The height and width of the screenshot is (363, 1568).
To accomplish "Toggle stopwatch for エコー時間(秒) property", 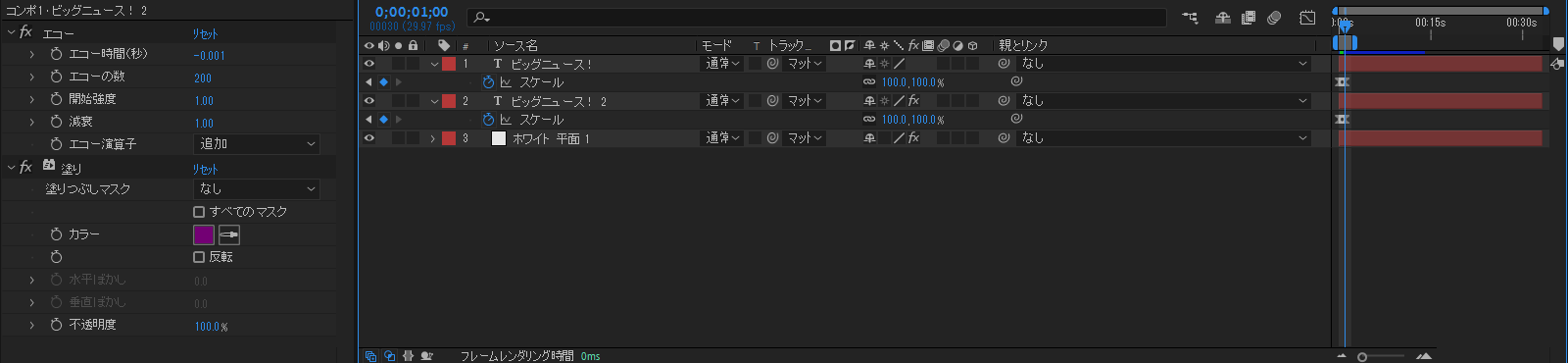I will click(x=56, y=54).
